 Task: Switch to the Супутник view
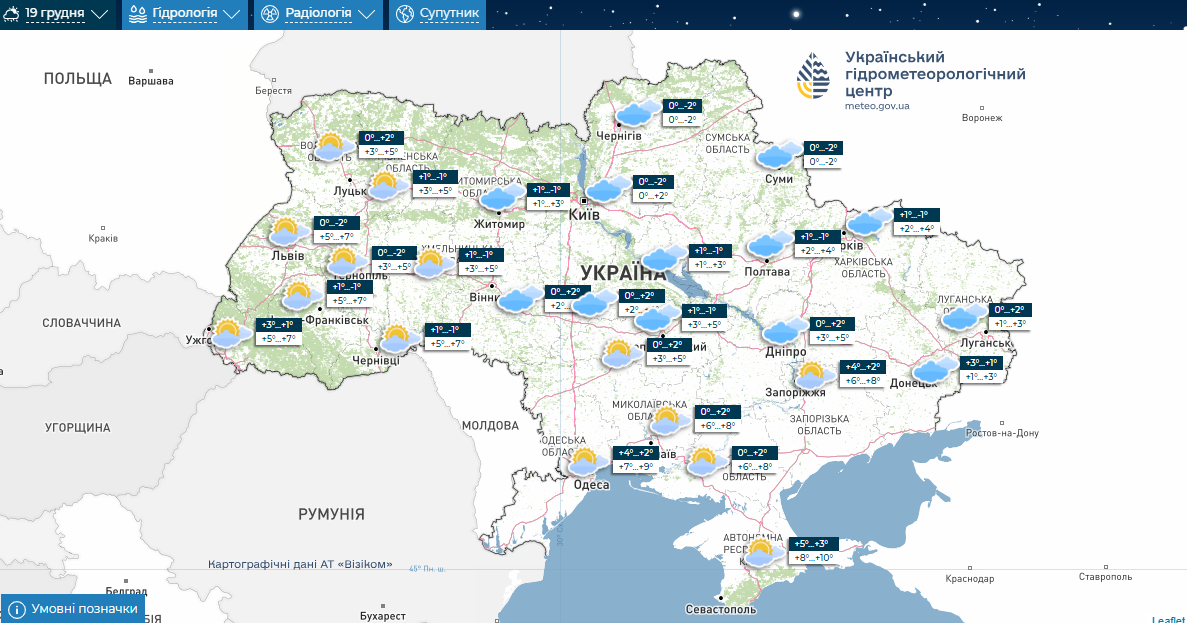(437, 14)
